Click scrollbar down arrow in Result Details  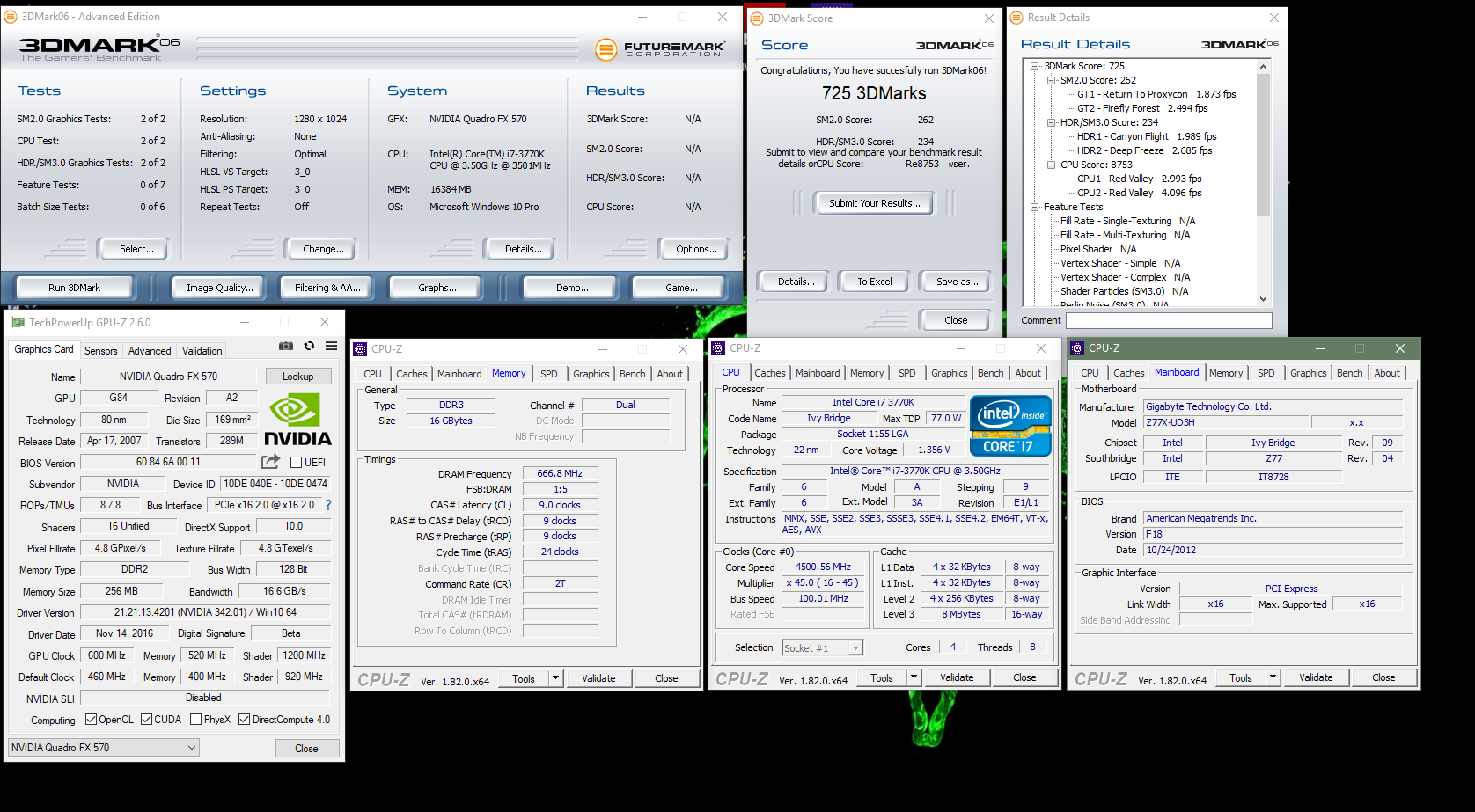click(x=1263, y=299)
